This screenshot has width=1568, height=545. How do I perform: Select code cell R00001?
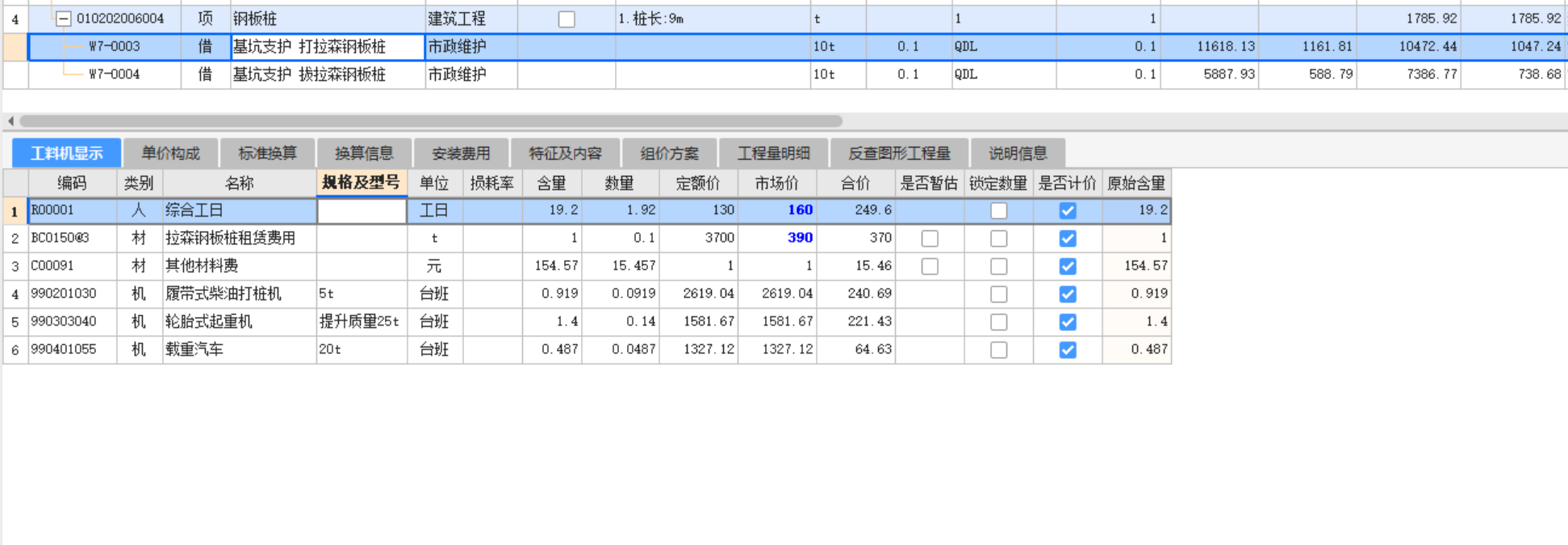tap(73, 210)
